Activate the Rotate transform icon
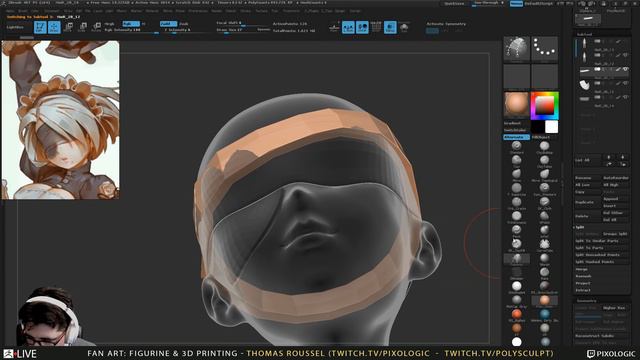640x360 pixels. [96, 27]
